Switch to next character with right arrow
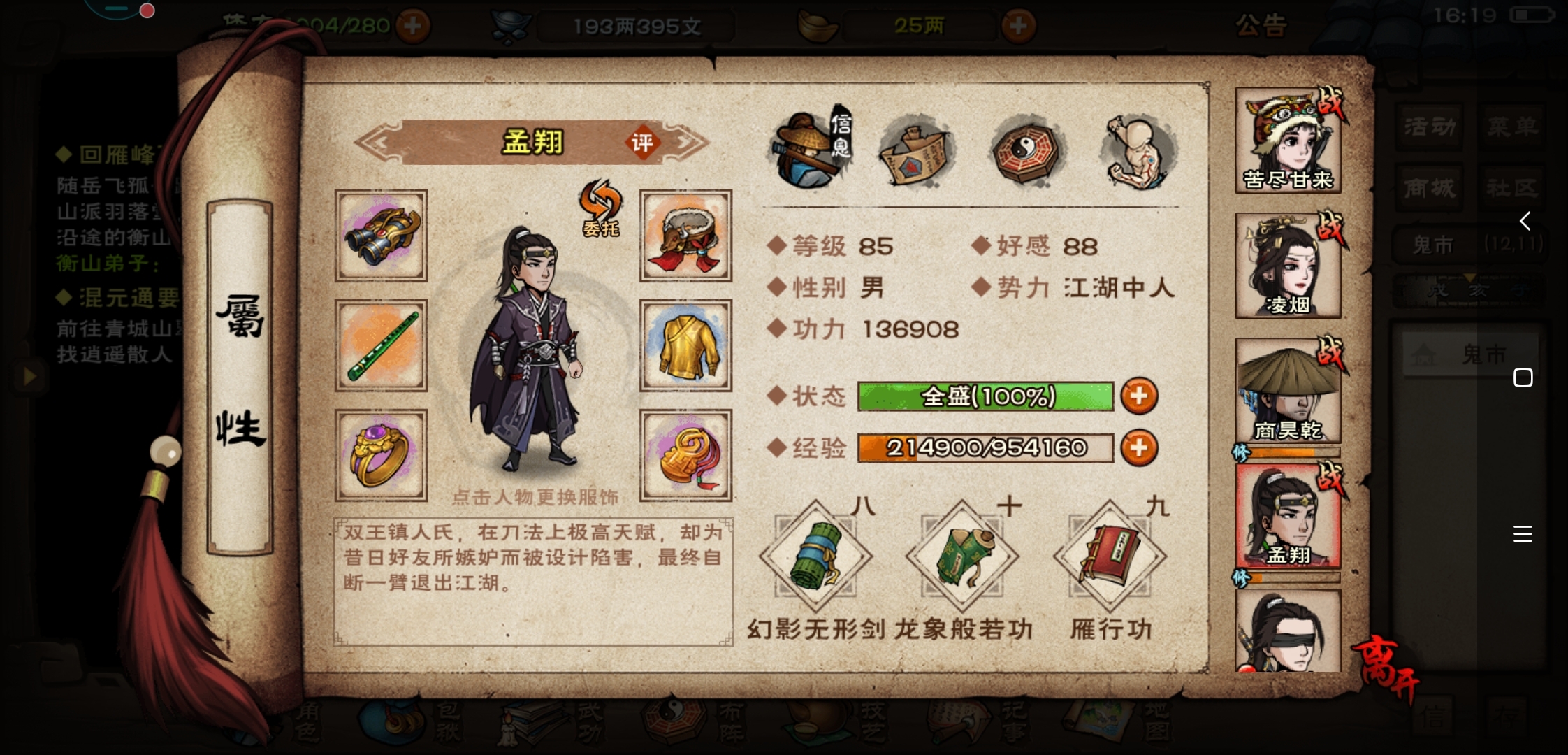Viewport: 1568px width, 755px height. 686,143
